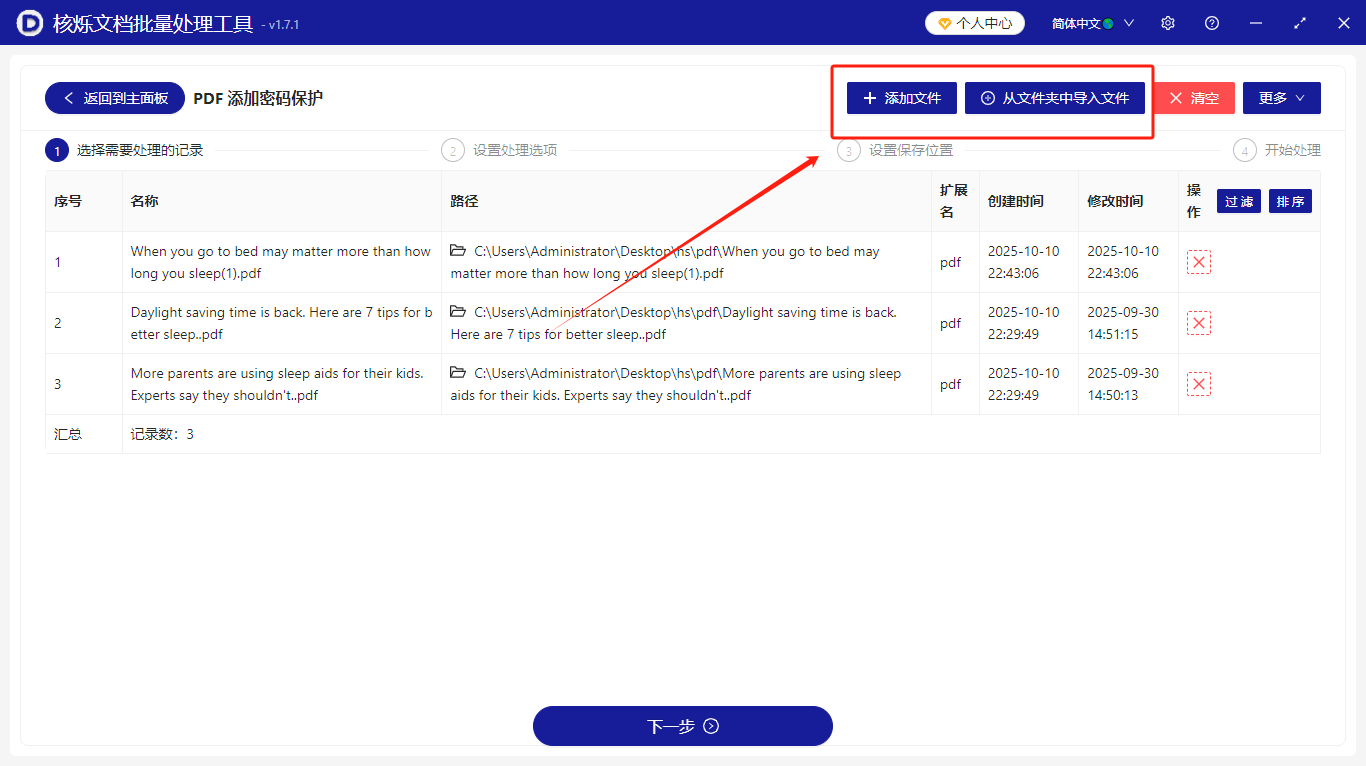Open settings using the gear icon
Image resolution: width=1366 pixels, height=766 pixels.
1167,21
